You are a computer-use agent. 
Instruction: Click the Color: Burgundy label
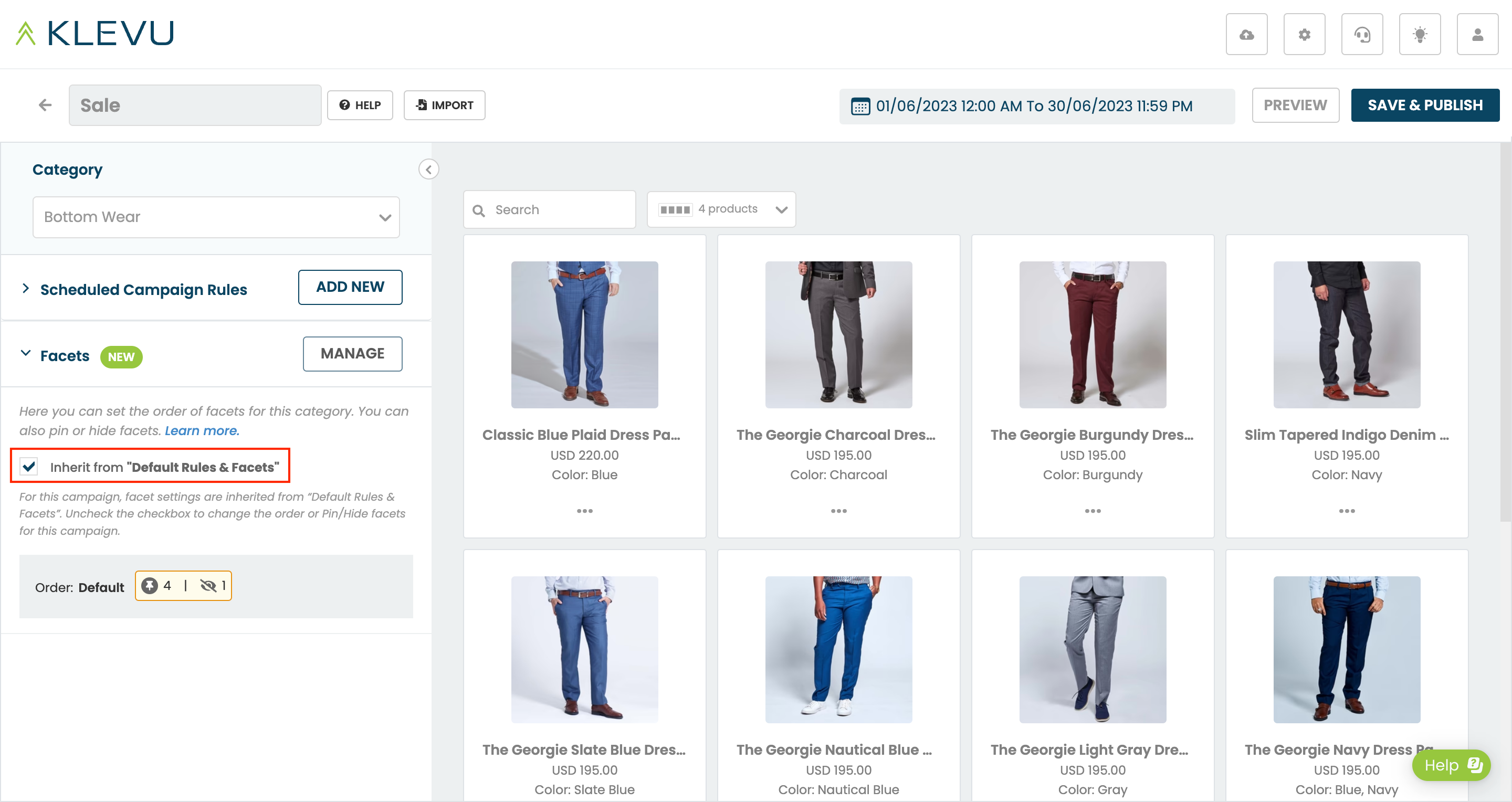(1093, 475)
